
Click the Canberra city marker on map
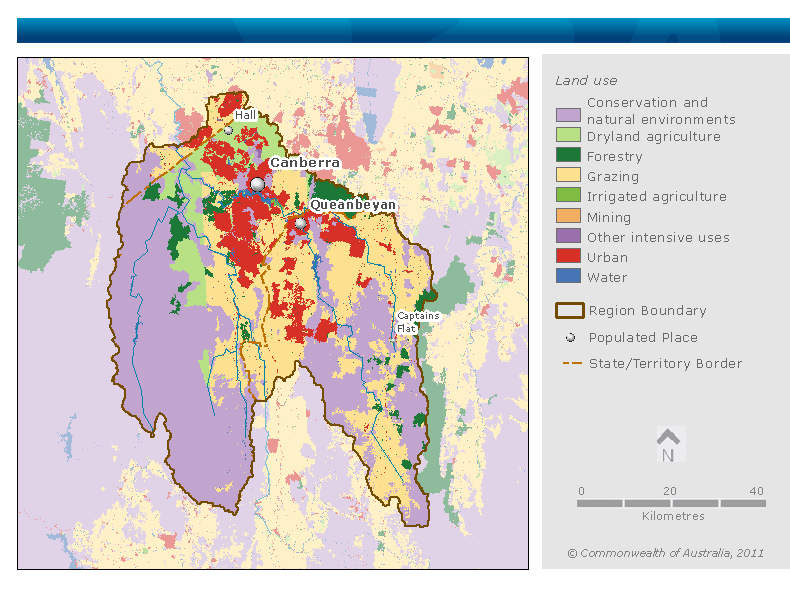257,184
